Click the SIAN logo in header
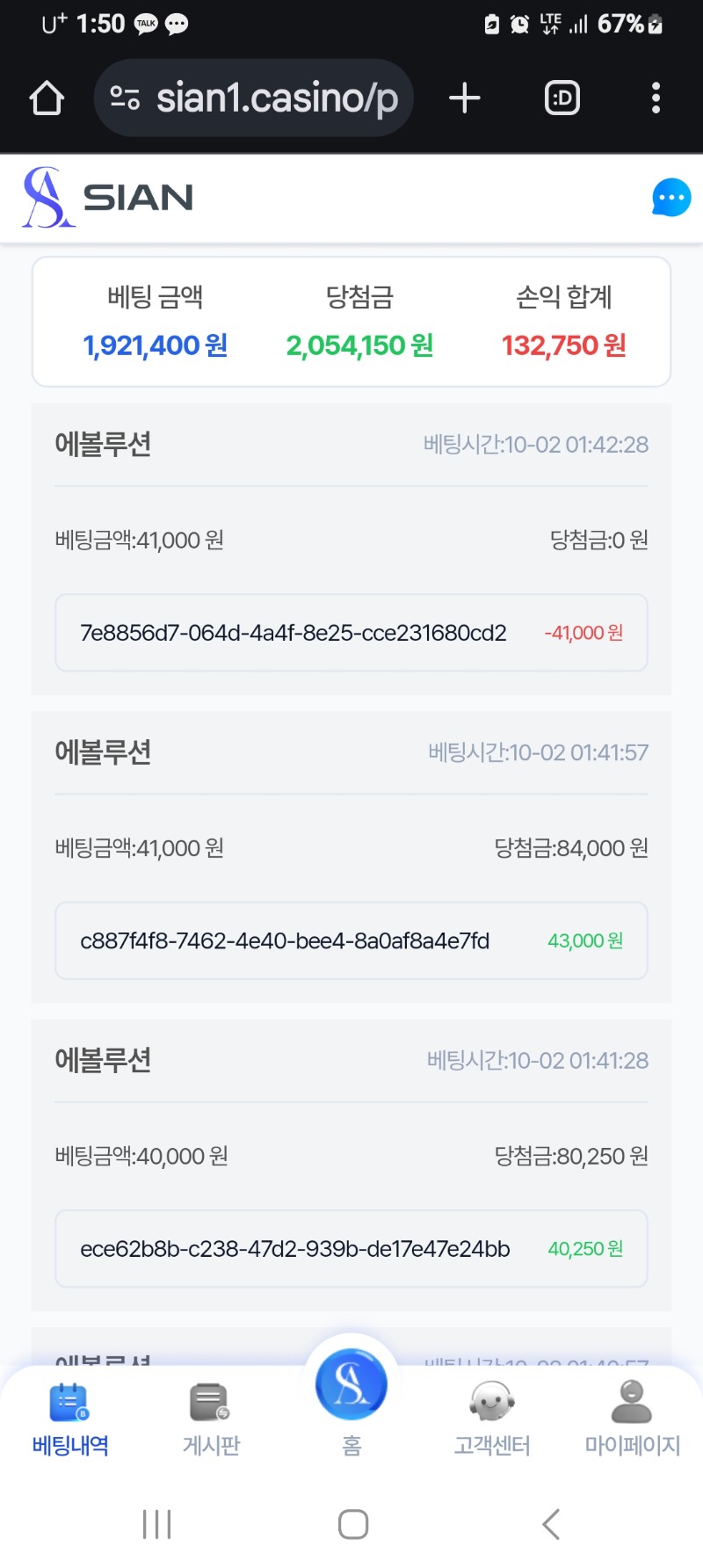Screen dimensions: 703x1568 108,198
